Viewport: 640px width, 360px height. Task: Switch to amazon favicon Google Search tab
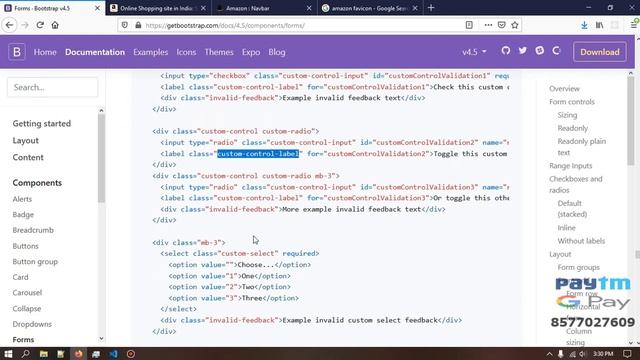point(370,8)
